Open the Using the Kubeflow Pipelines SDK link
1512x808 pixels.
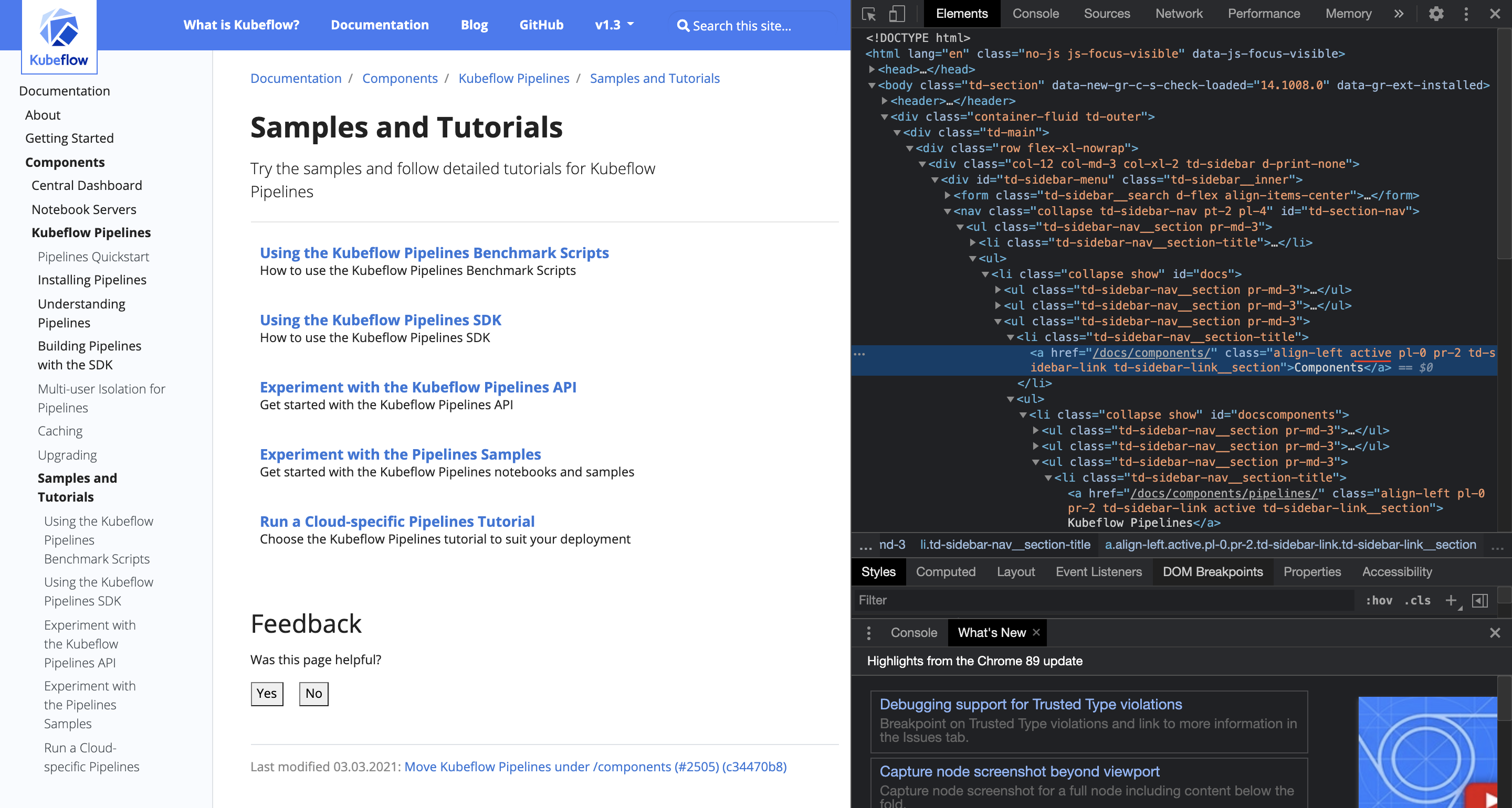click(x=381, y=320)
